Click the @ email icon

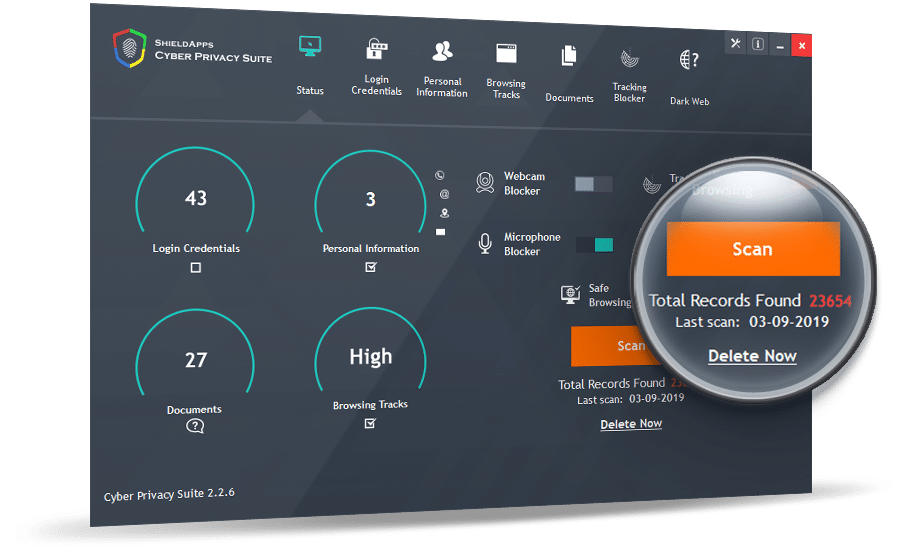[444, 194]
